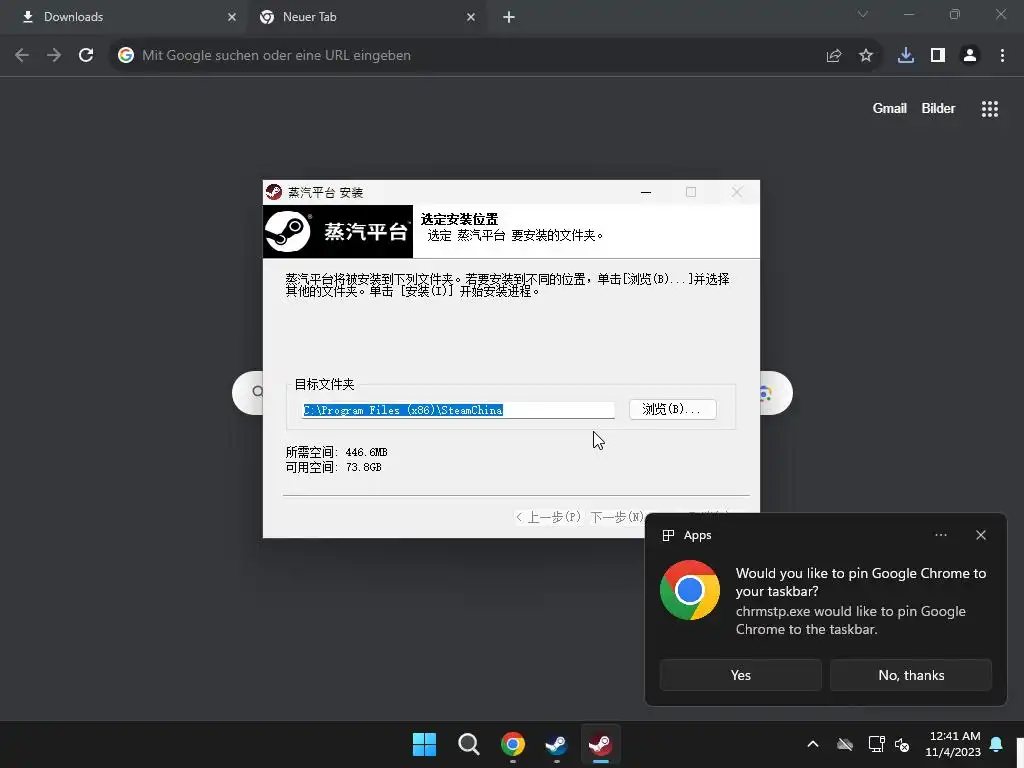The width and height of the screenshot is (1024, 768).
Task: Bookmark this tab with the star
Action: 866,56
